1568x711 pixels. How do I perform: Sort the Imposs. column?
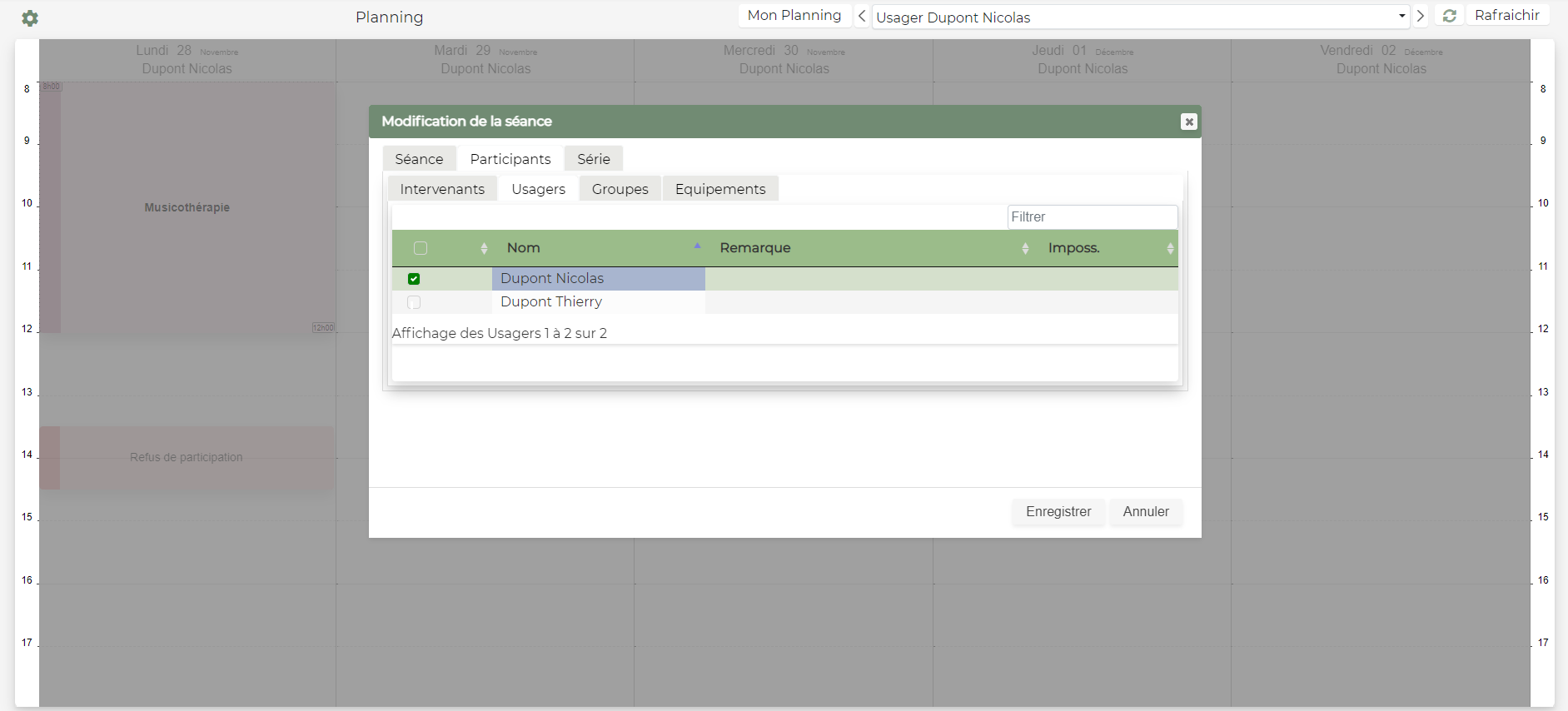(1170, 248)
